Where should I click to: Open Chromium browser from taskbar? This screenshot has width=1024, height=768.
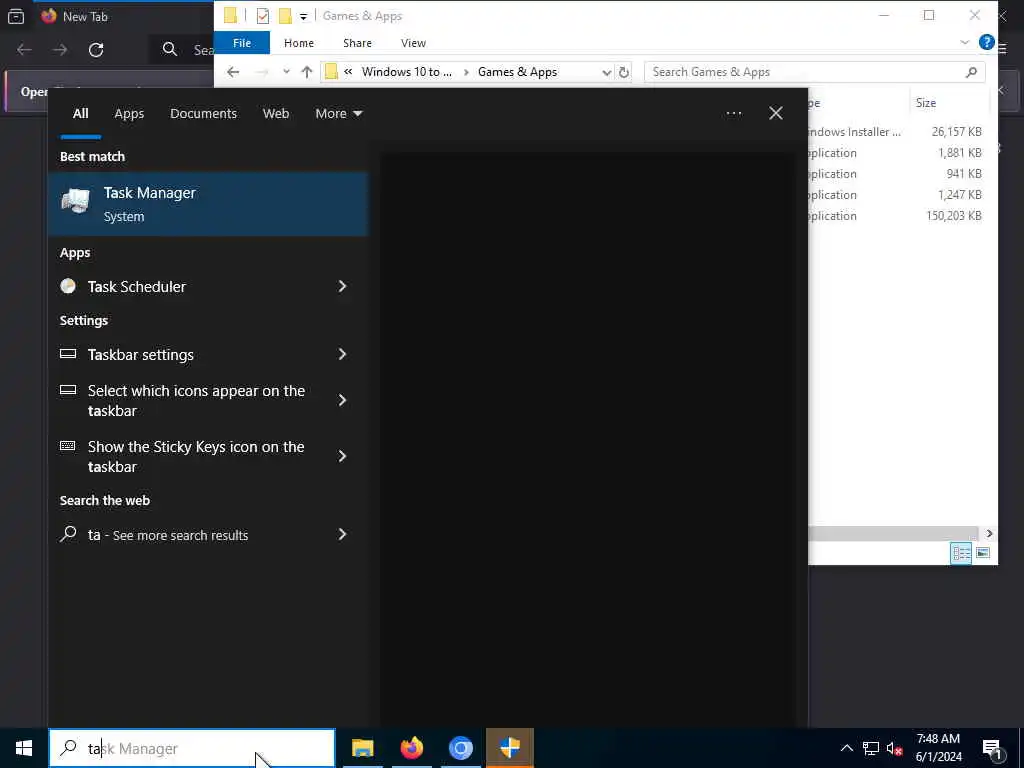461,748
